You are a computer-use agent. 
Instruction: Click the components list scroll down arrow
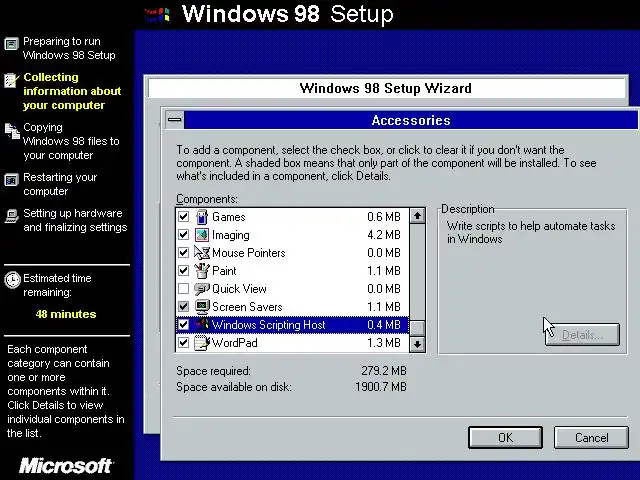click(x=417, y=344)
